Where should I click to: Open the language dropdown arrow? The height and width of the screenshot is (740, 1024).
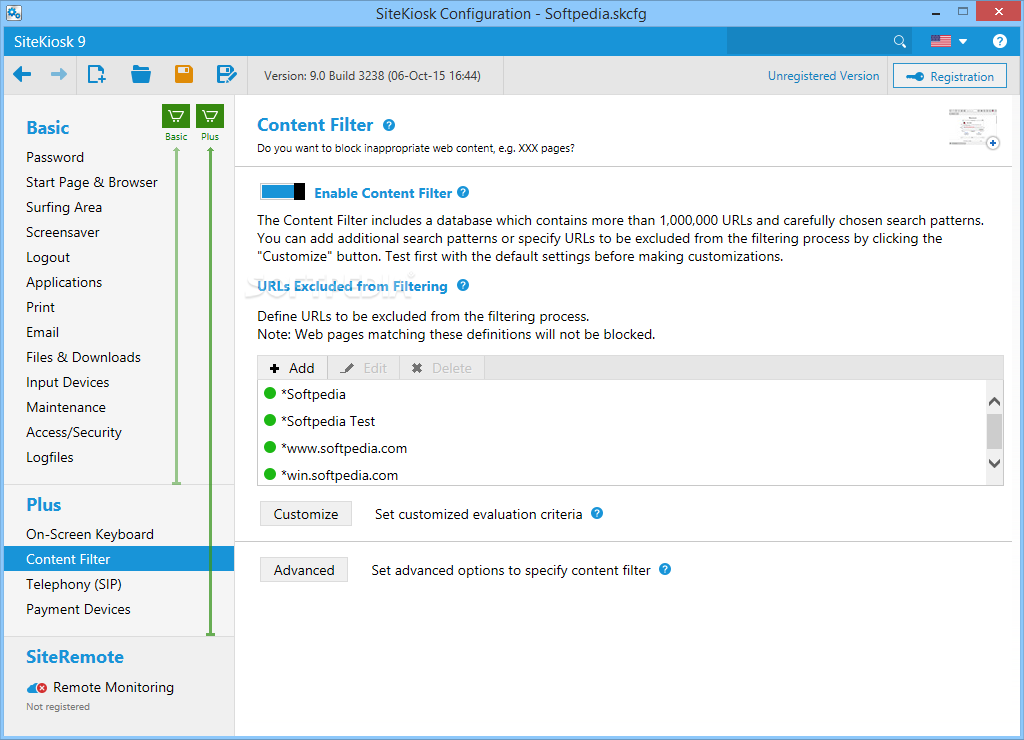point(963,42)
